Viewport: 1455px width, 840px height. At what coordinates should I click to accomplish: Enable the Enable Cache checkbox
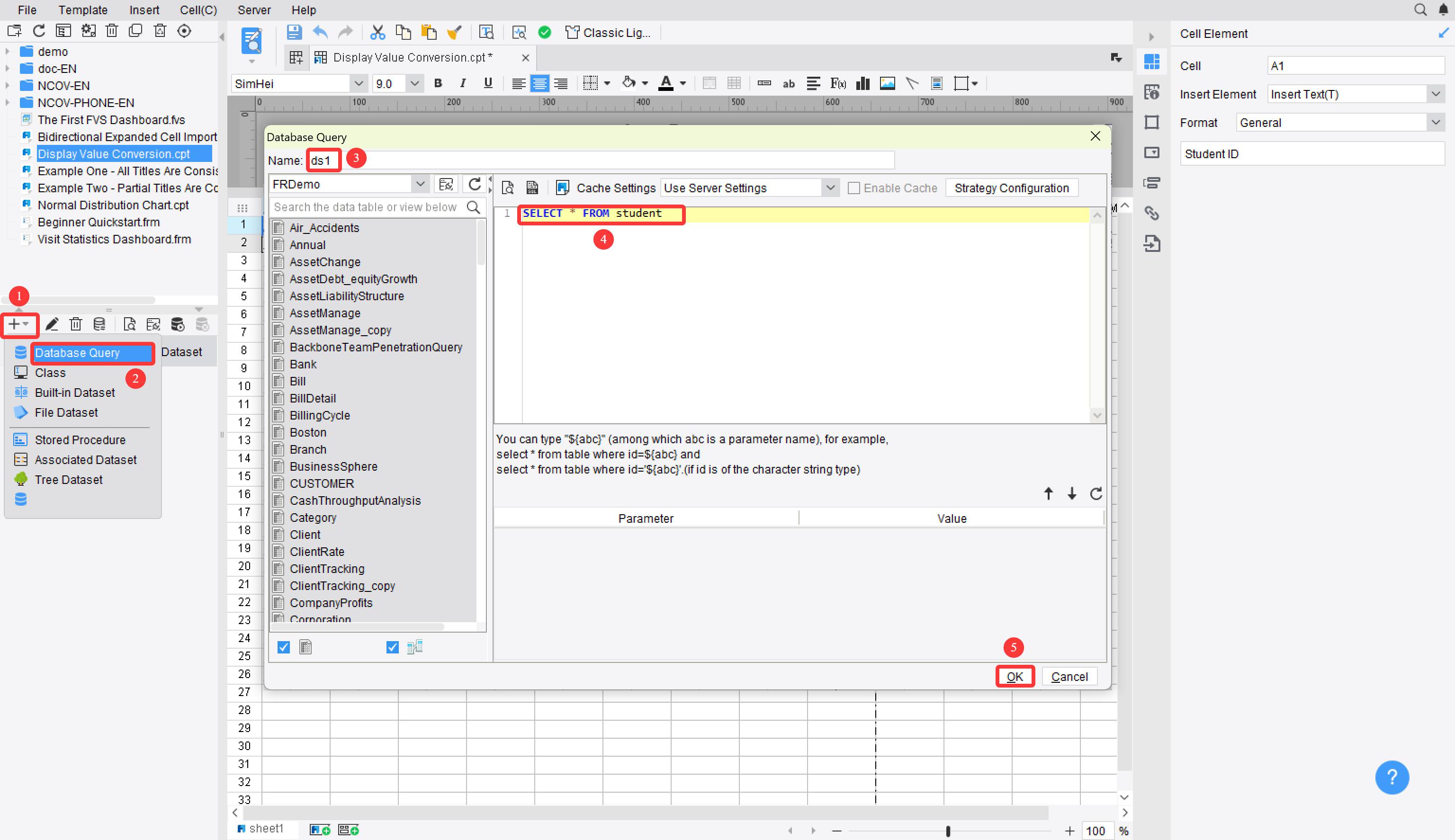coord(854,188)
